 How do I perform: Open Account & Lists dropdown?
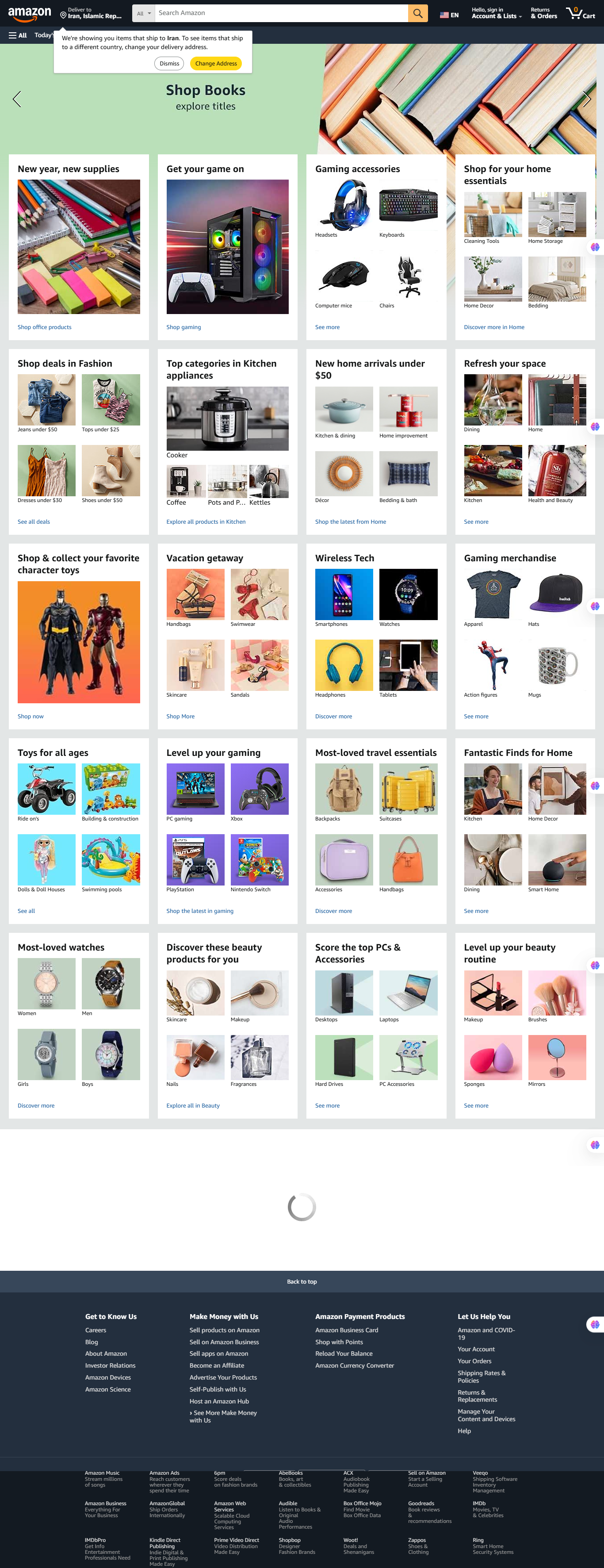tap(497, 13)
